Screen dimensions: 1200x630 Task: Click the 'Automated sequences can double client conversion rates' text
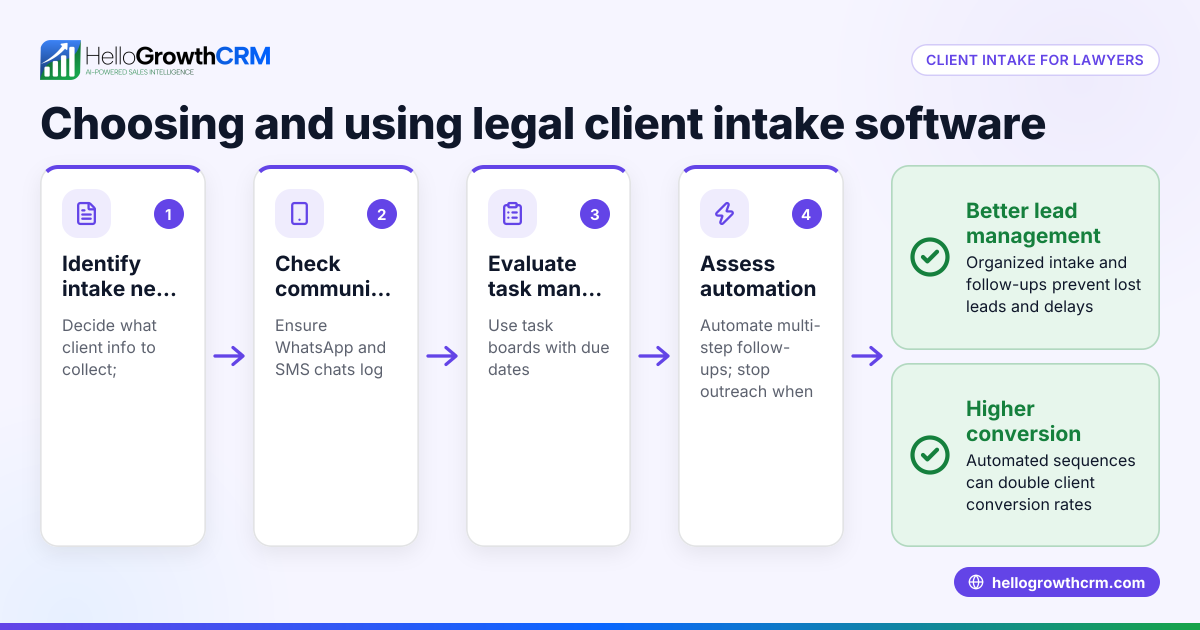1051,483
